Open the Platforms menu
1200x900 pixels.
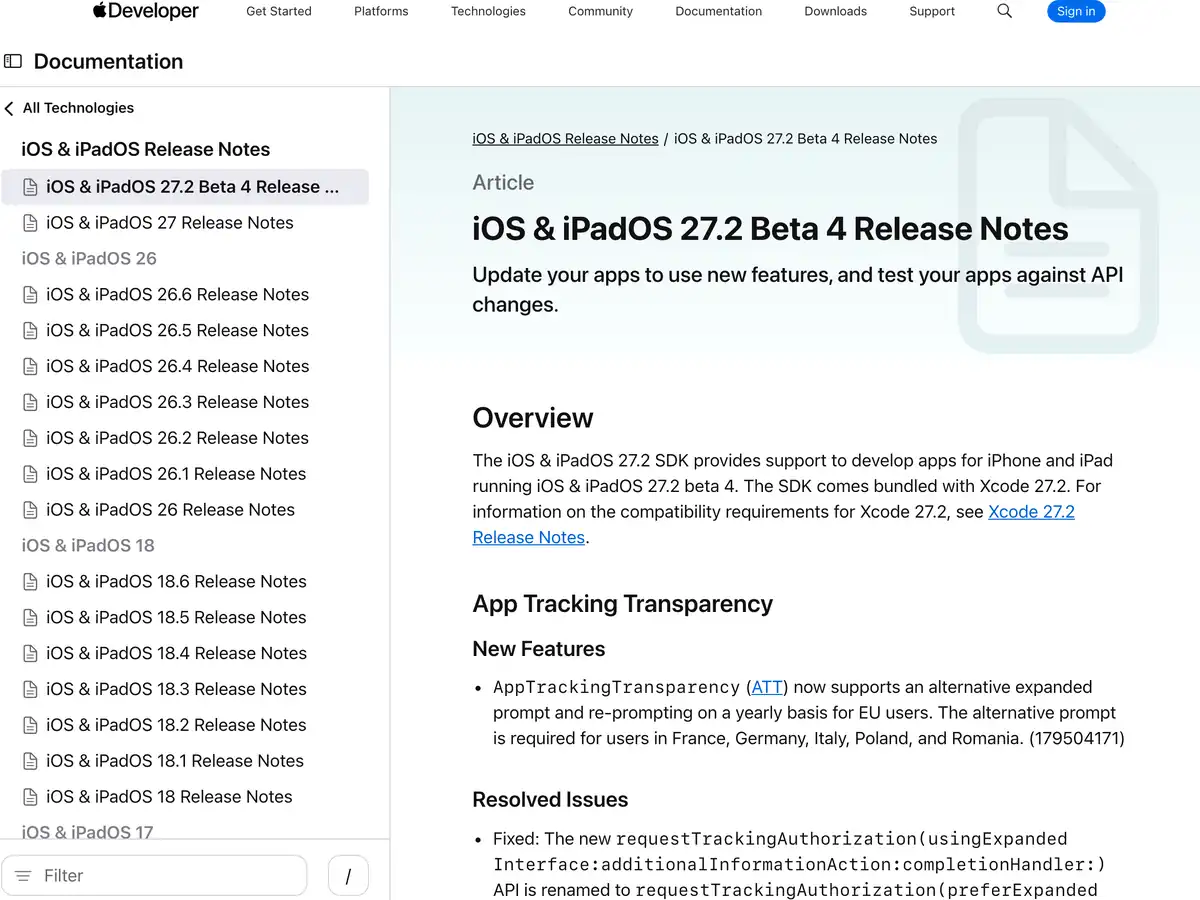point(381,12)
